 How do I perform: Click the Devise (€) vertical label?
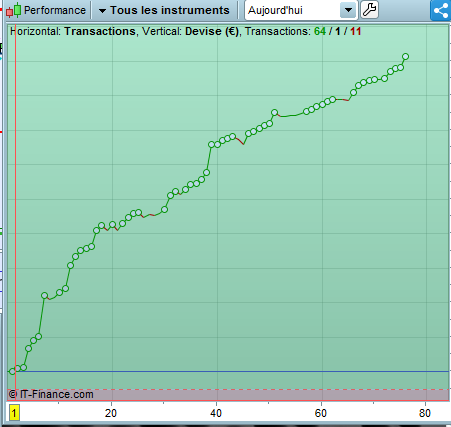[212, 31]
